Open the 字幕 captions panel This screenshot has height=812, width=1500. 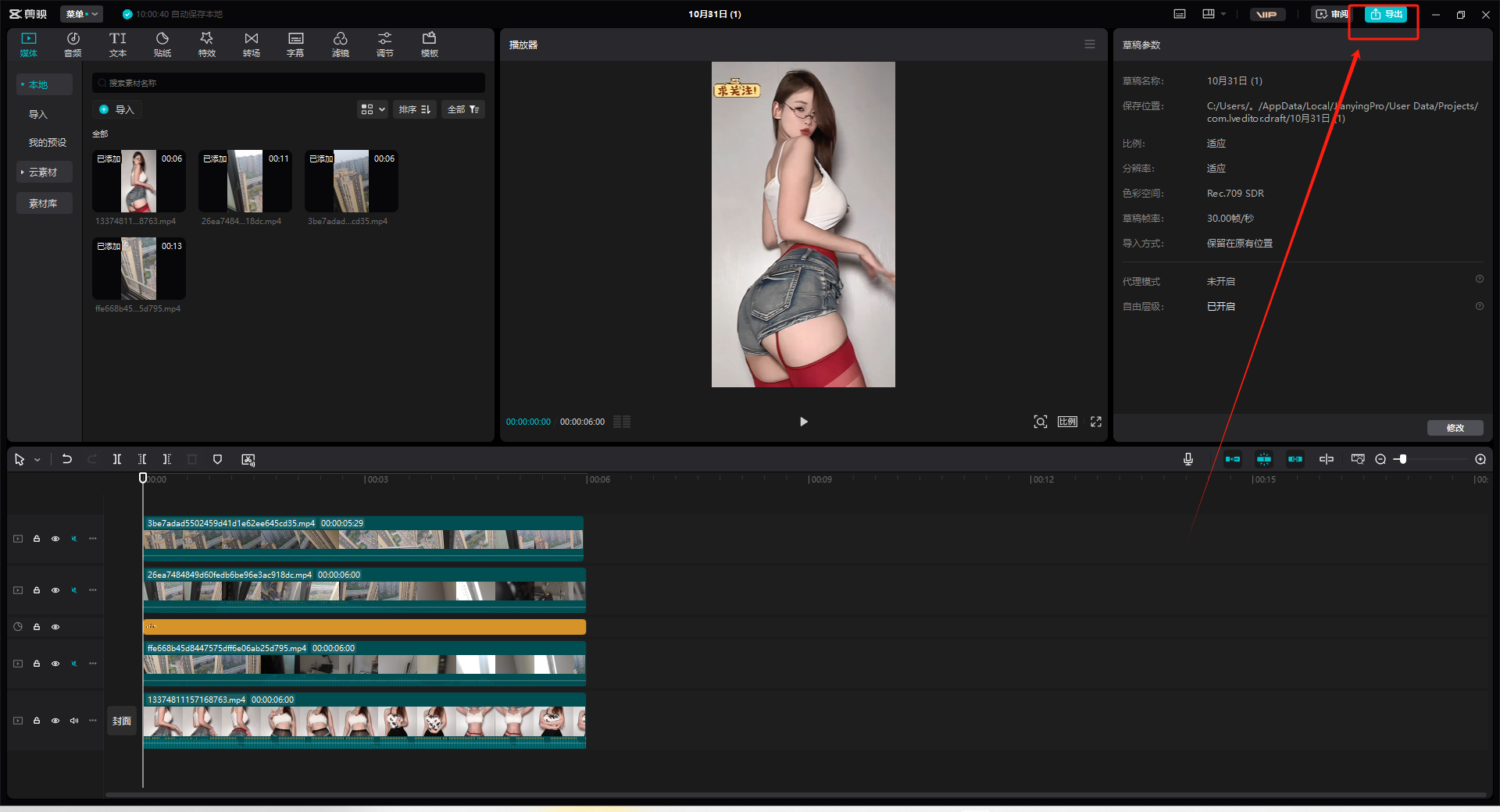click(295, 45)
